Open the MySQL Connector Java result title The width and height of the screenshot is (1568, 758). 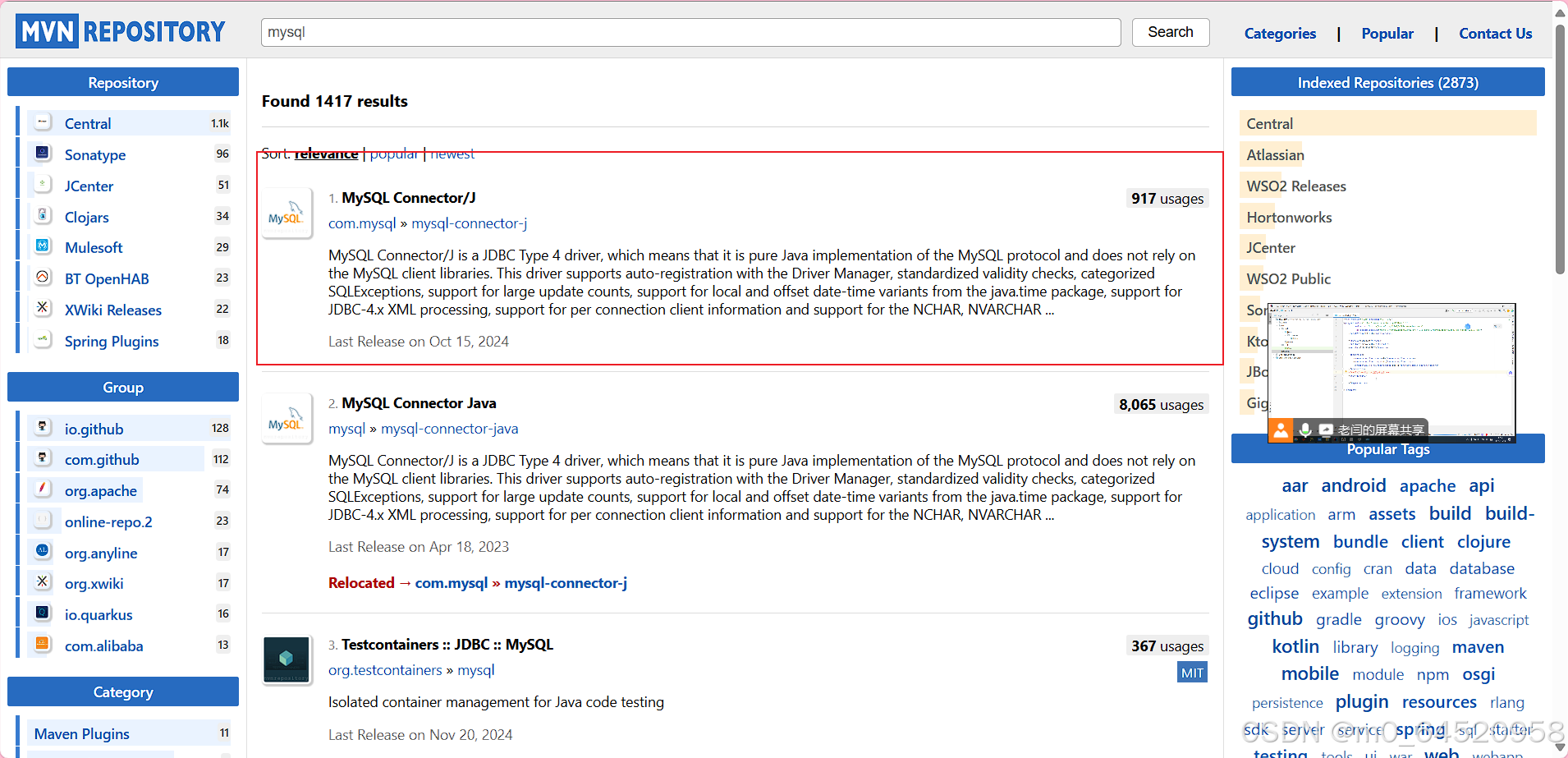coord(419,403)
